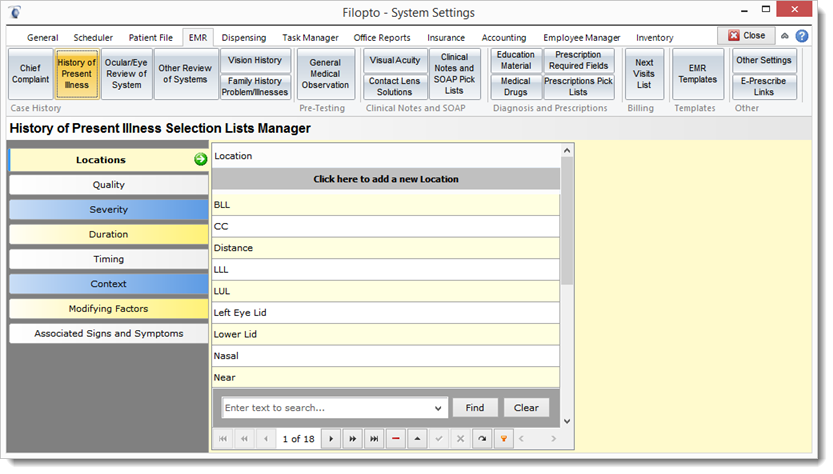
Task: Open Prescriptions Pick Lists
Action: (x=579, y=87)
